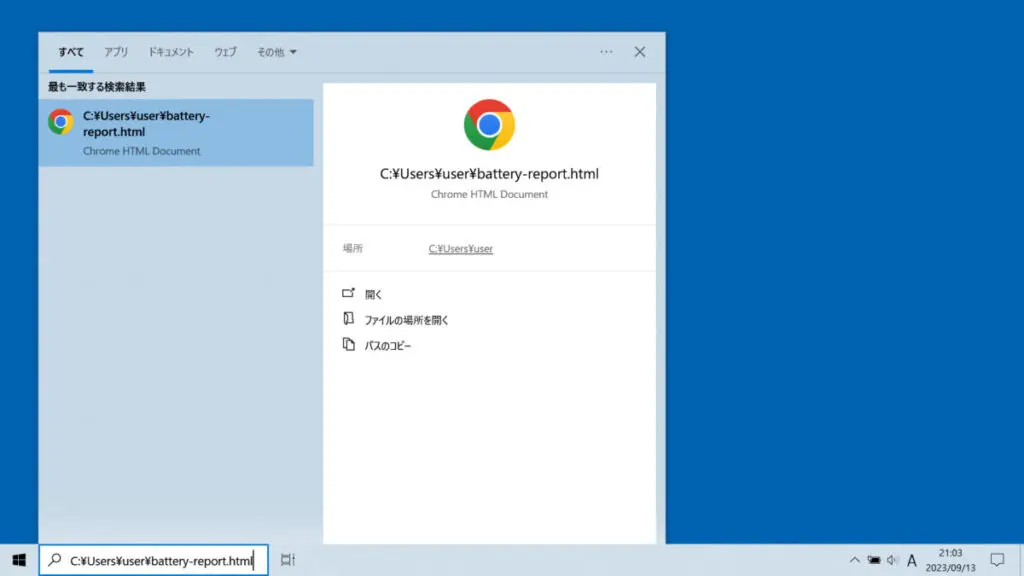Click the copy-path icon

coord(349,344)
